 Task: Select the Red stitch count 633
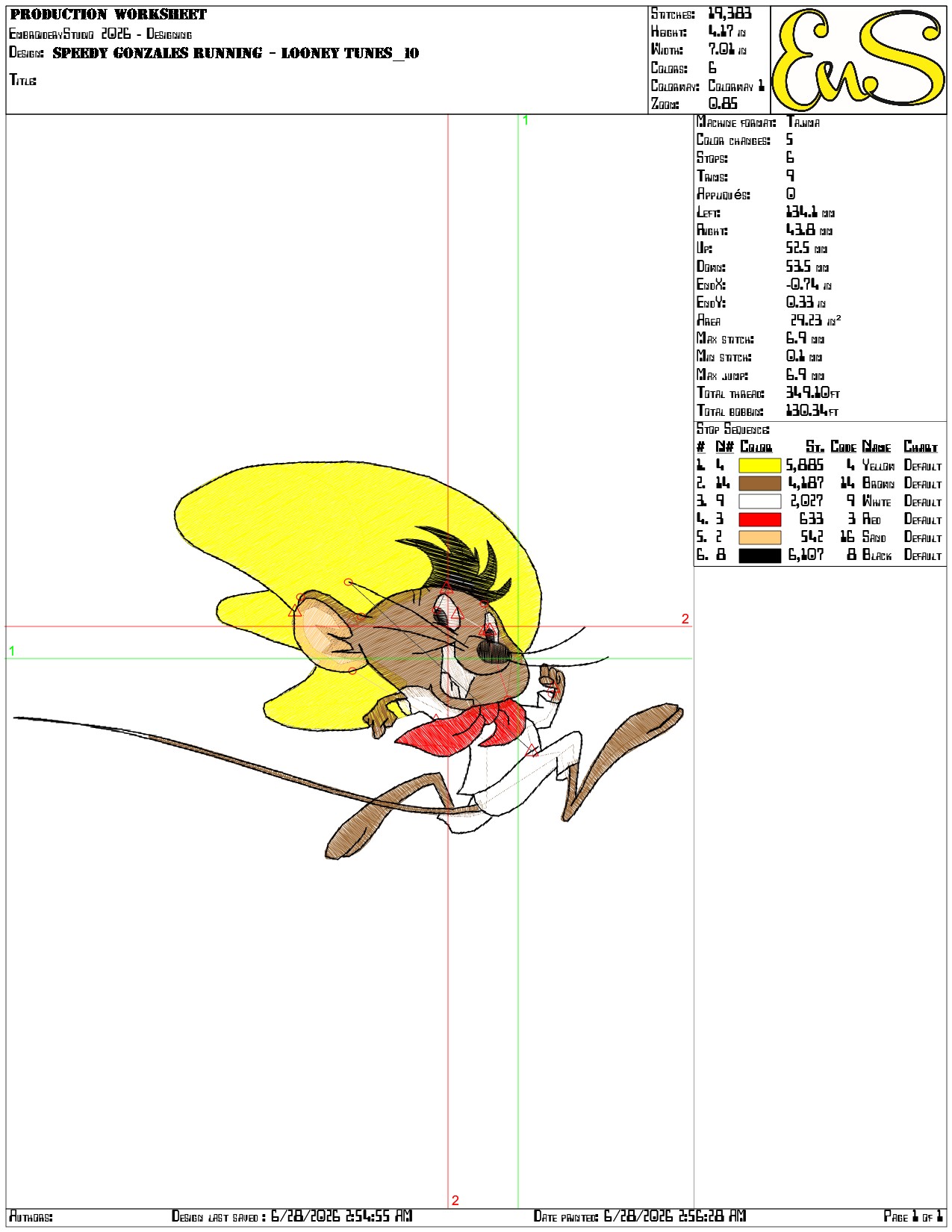(812, 519)
